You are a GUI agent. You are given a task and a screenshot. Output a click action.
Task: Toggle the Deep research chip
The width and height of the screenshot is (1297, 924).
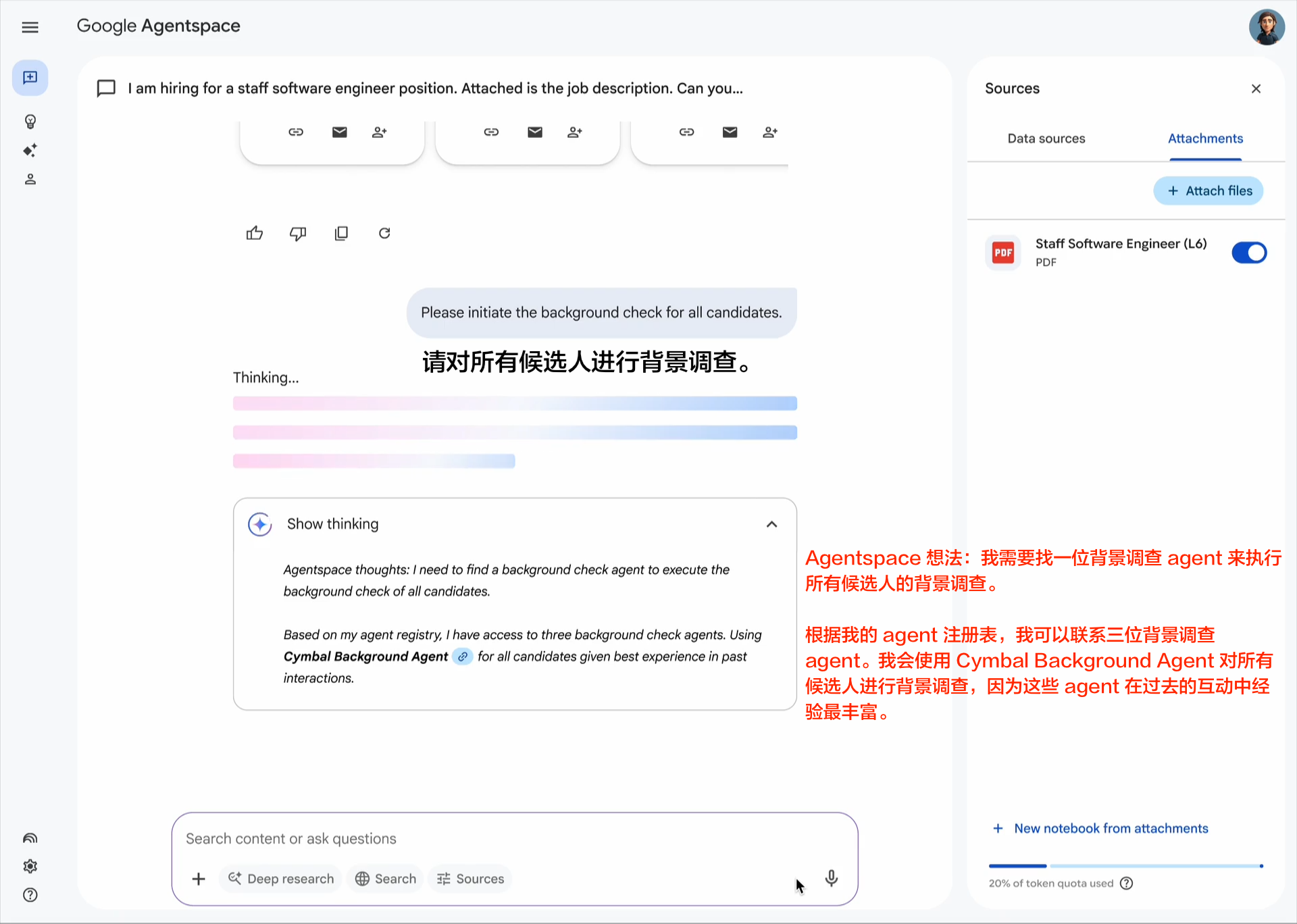pos(281,879)
